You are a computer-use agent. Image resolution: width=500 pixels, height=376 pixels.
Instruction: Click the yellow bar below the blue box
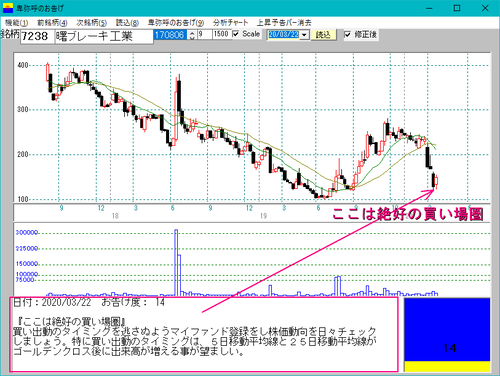[x=447, y=366]
